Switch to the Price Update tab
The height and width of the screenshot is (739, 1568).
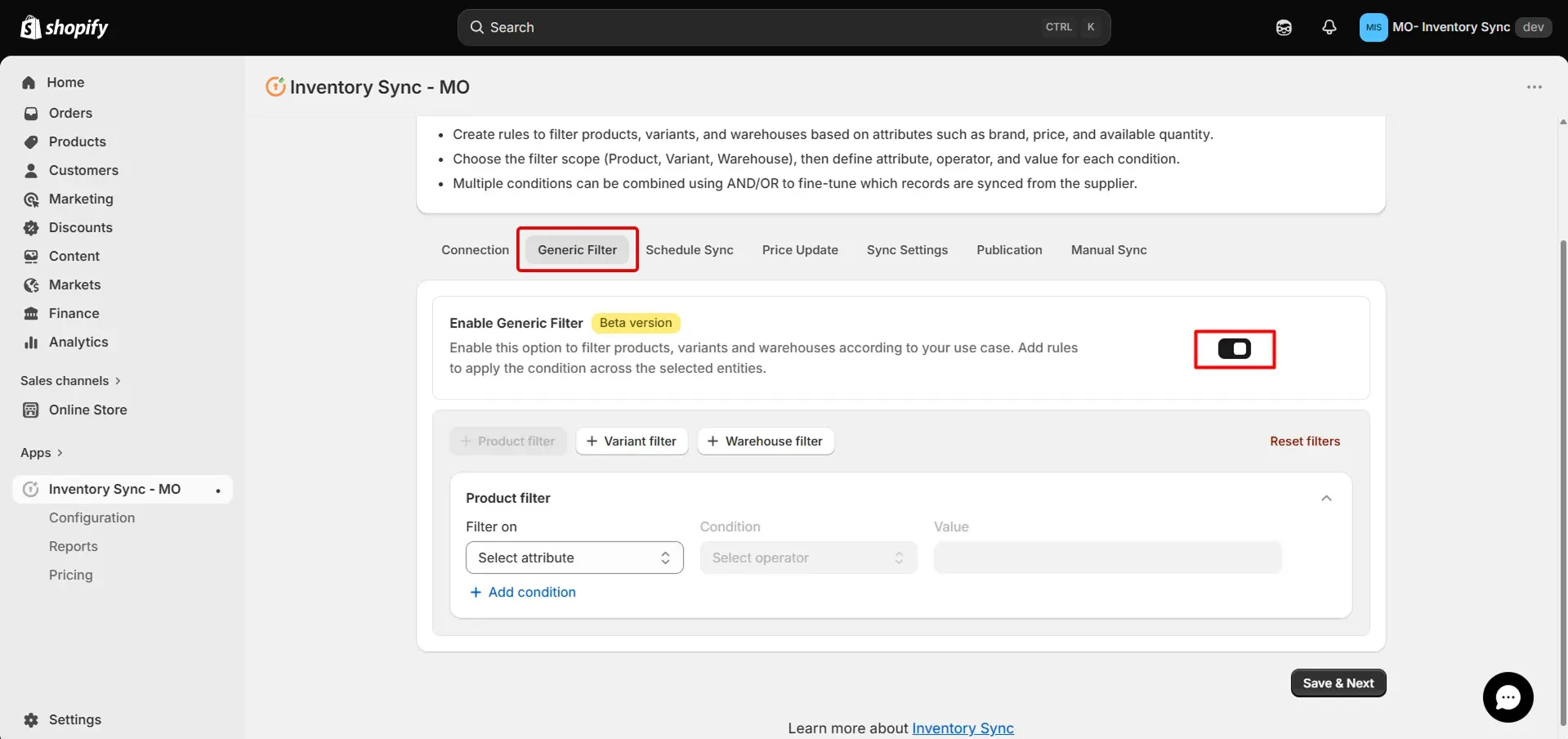800,250
